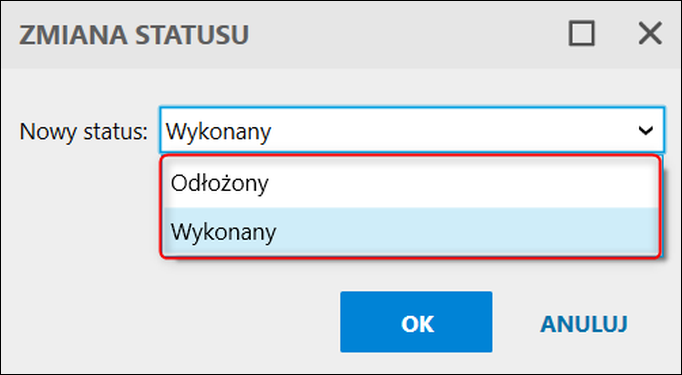Viewport: 682px width, 375px height.
Task: Click the empty title bar area beside ZMIANA STATUSU
Action: pos(405,35)
